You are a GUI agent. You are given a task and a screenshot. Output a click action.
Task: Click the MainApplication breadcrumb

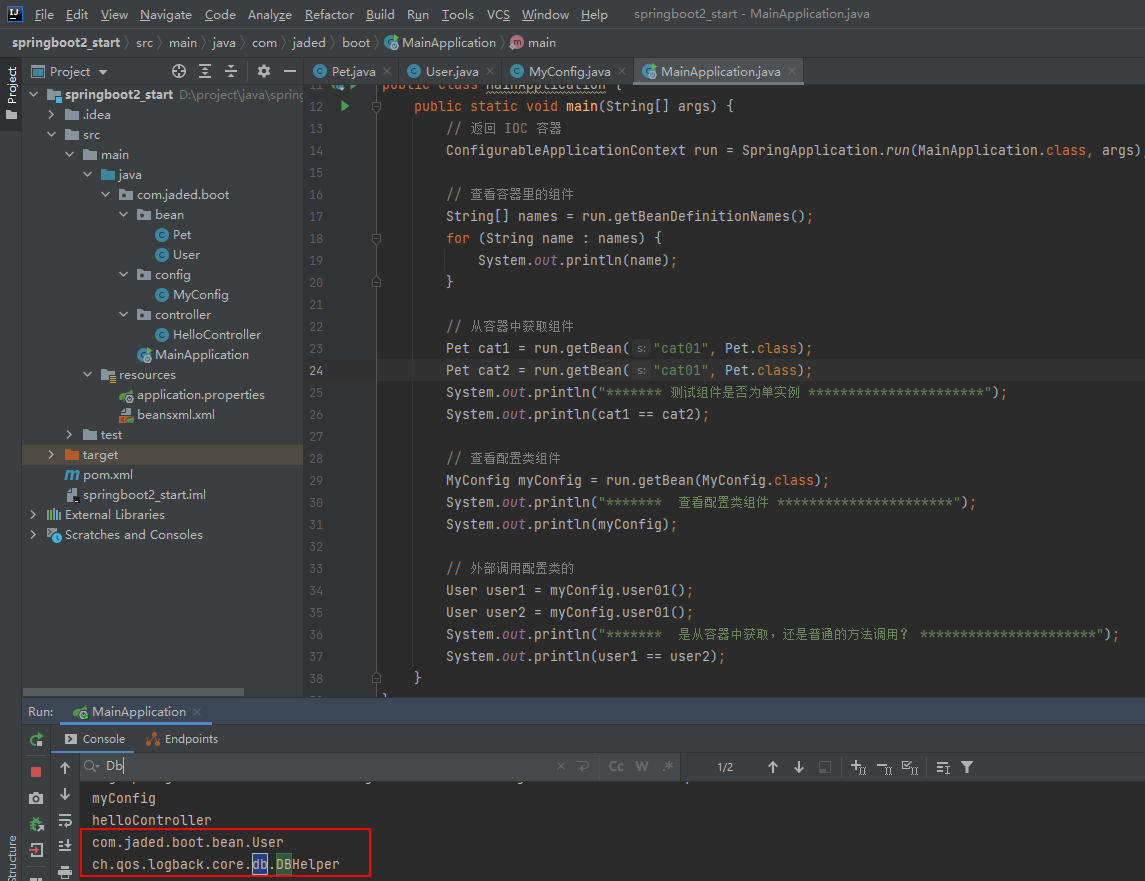coord(440,42)
